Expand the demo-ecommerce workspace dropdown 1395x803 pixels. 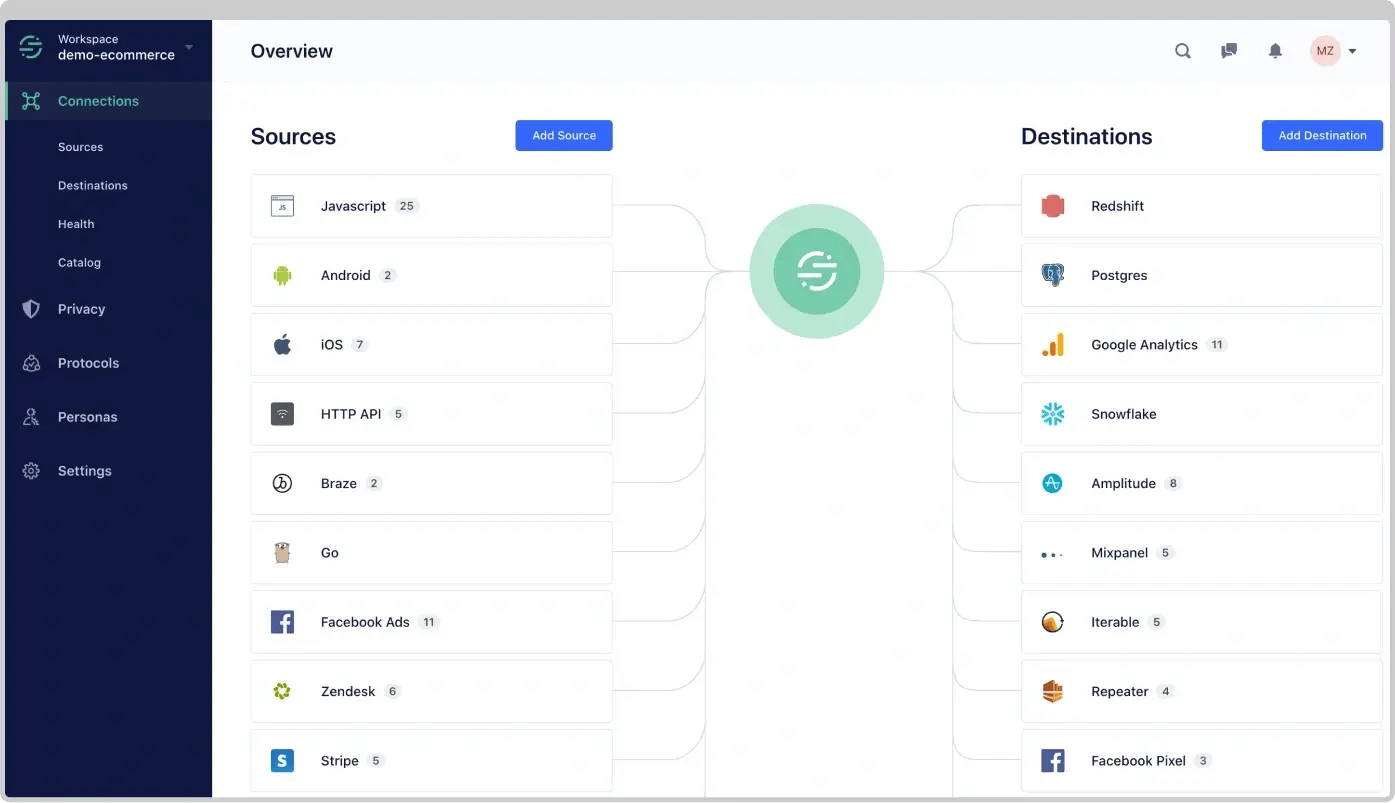(189, 47)
